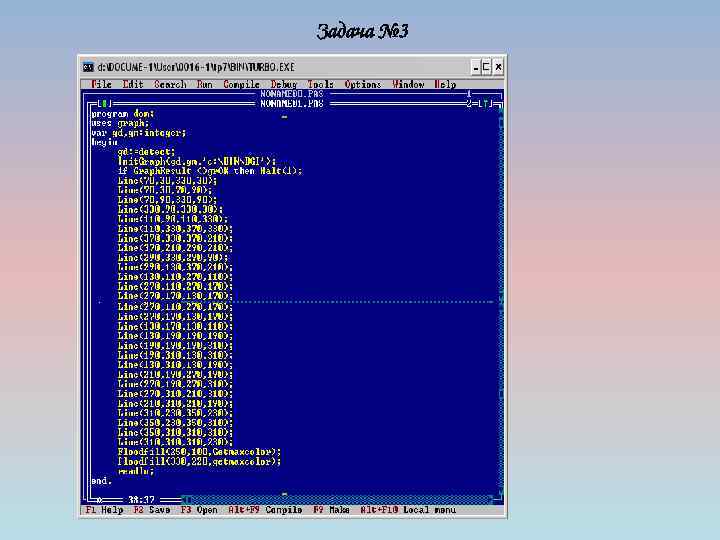Open the Debug menu

point(284,84)
